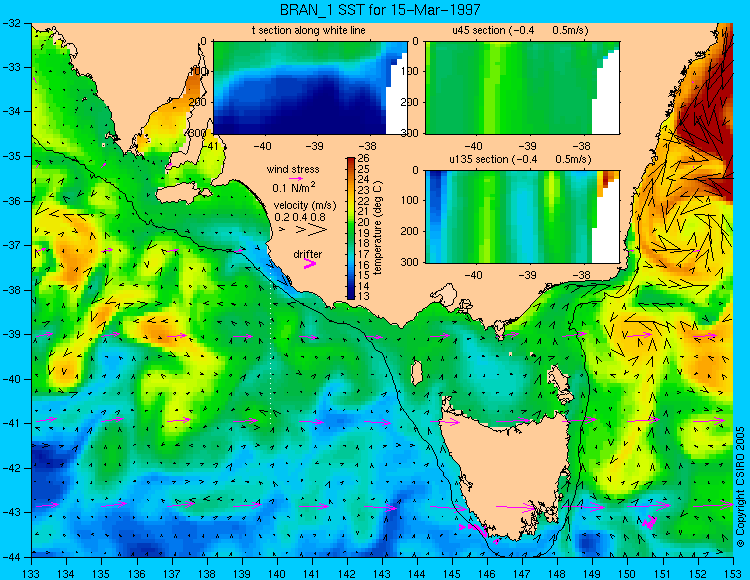Click the -32 latitude axis label
The width and height of the screenshot is (750, 580).
(x=10, y=22)
